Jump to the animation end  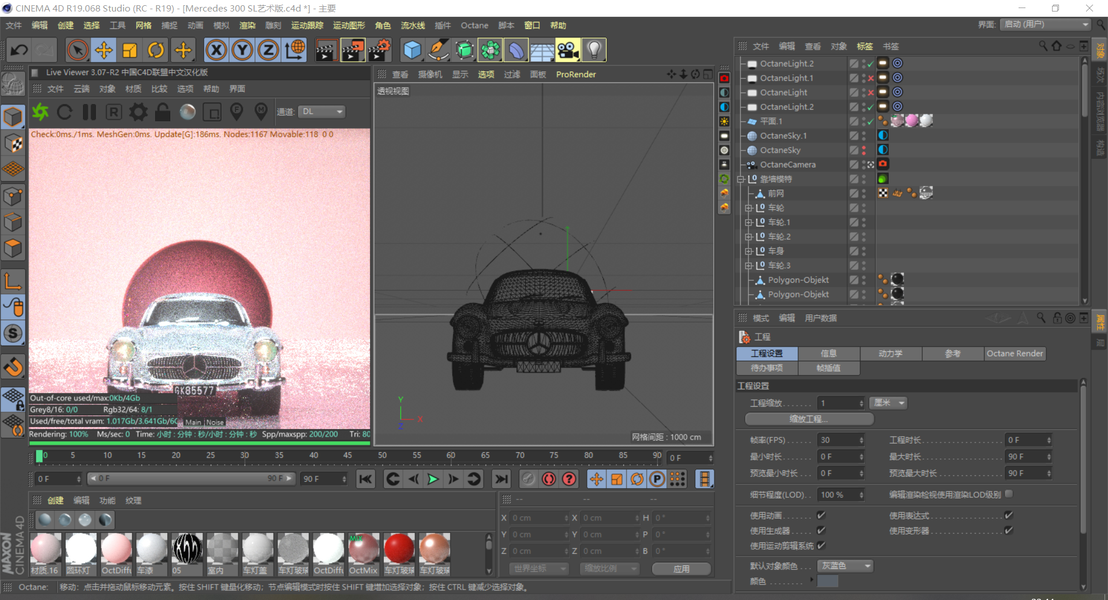point(501,479)
